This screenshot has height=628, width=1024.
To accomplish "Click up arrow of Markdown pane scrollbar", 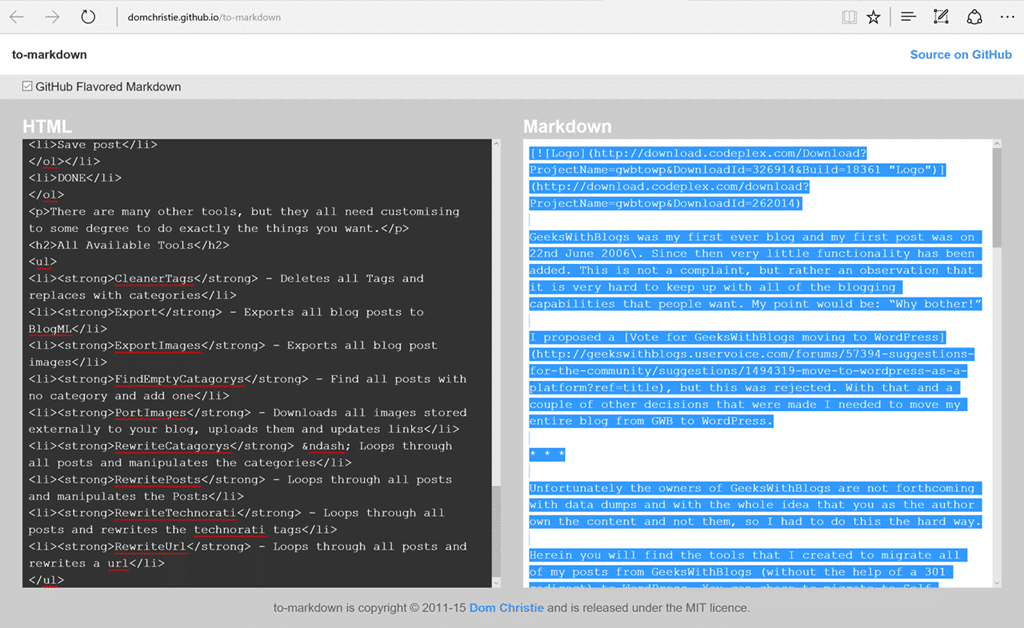I will (997, 144).
